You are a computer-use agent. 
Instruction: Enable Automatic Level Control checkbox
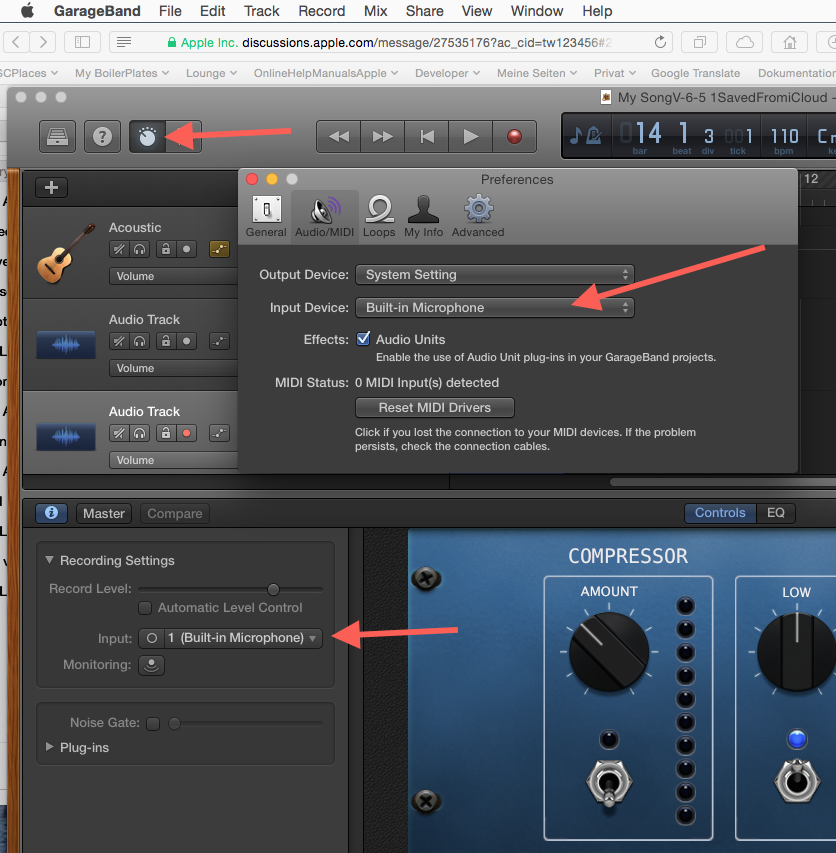(x=145, y=608)
